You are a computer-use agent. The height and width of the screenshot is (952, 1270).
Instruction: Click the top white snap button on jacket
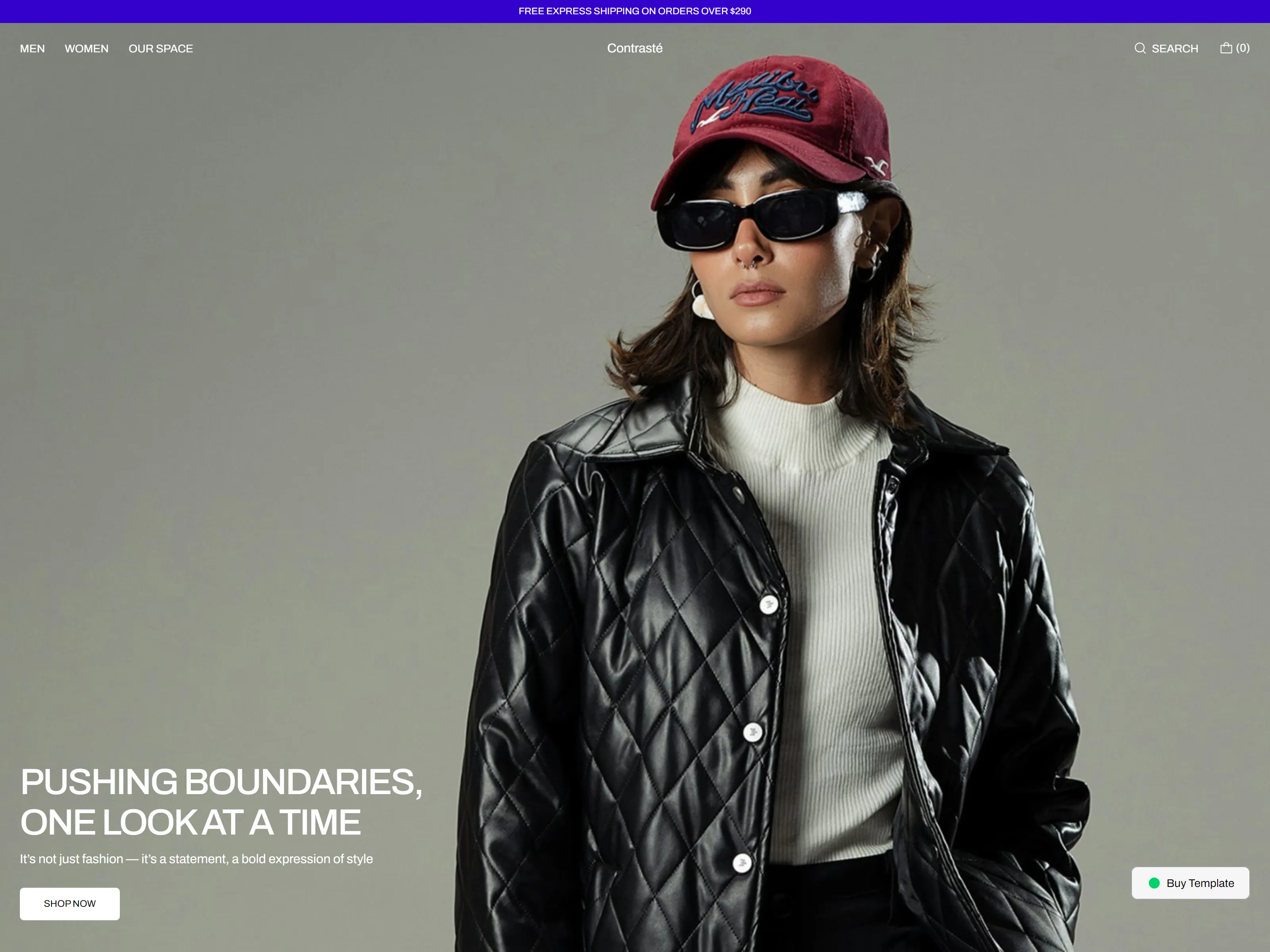(769, 604)
